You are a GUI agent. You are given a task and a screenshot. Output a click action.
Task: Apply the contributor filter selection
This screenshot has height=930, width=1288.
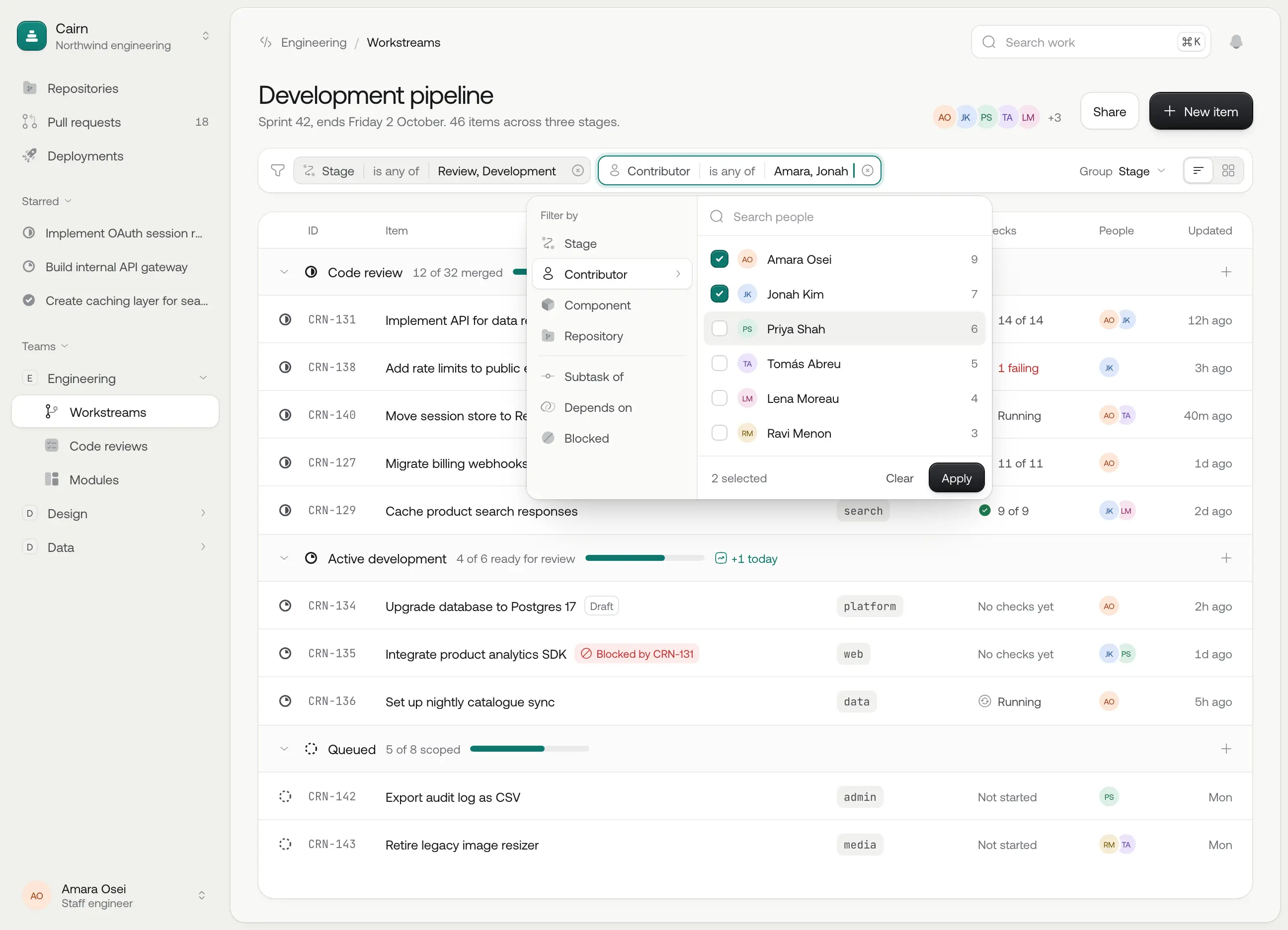[956, 478]
